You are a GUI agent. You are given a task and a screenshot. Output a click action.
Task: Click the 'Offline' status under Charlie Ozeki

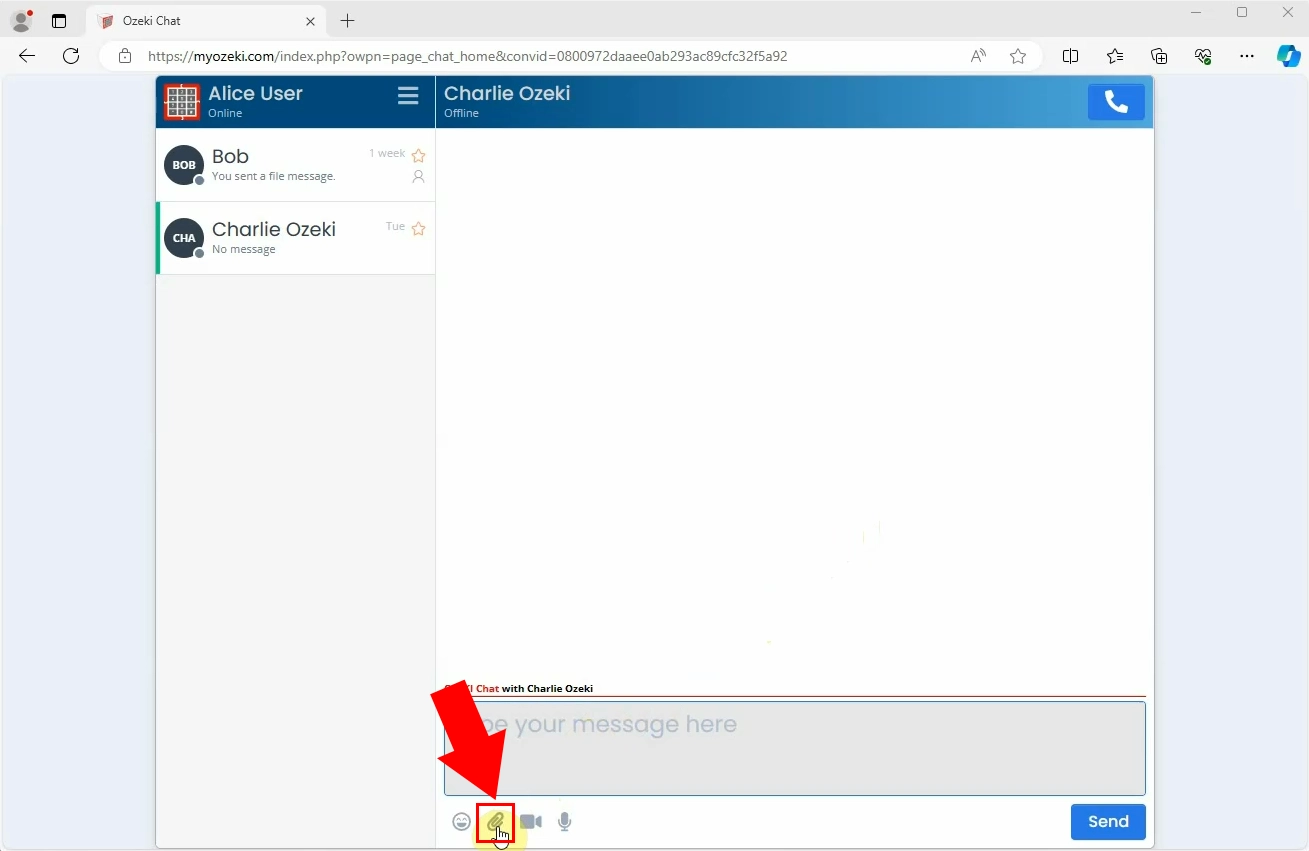point(461,113)
